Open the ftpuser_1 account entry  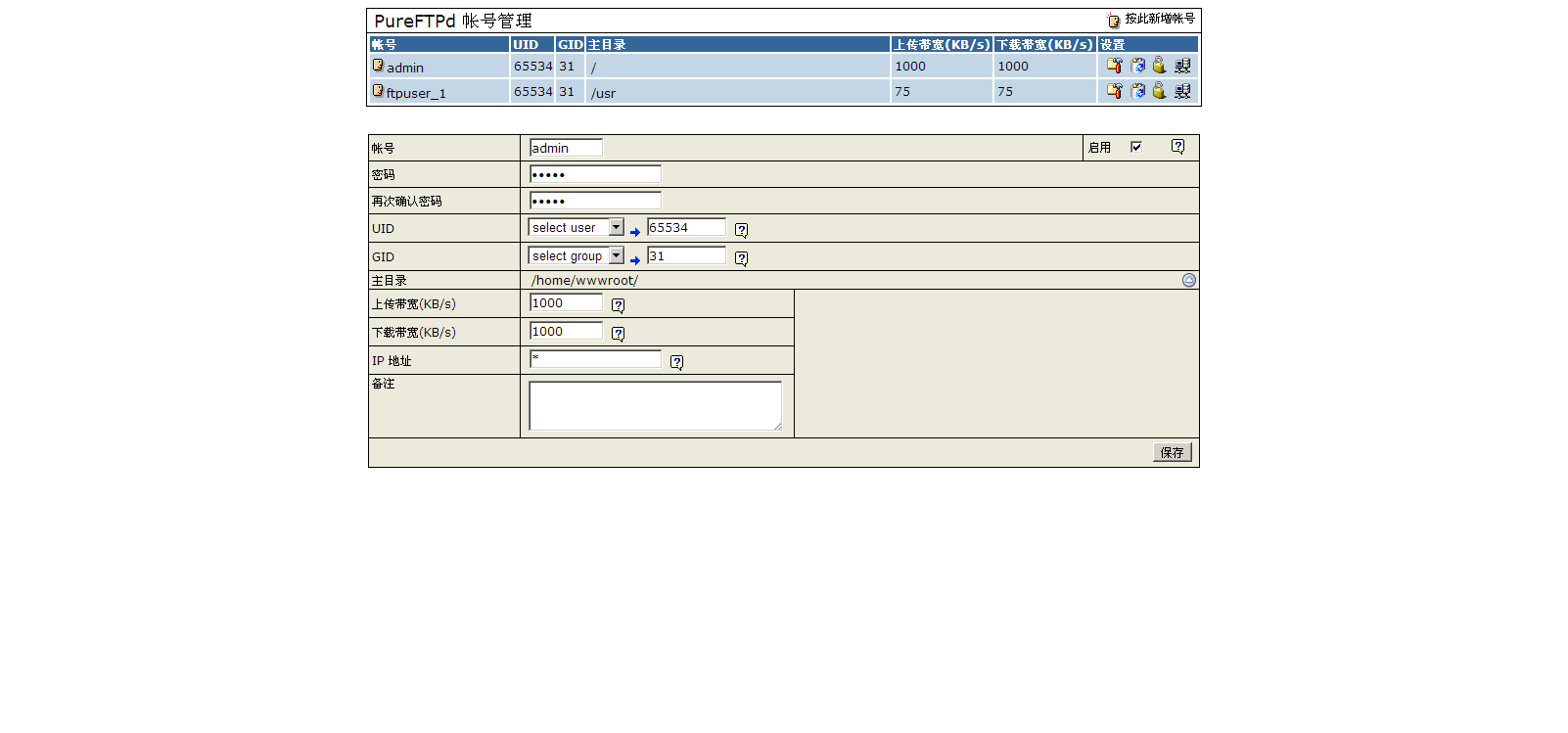(x=415, y=93)
